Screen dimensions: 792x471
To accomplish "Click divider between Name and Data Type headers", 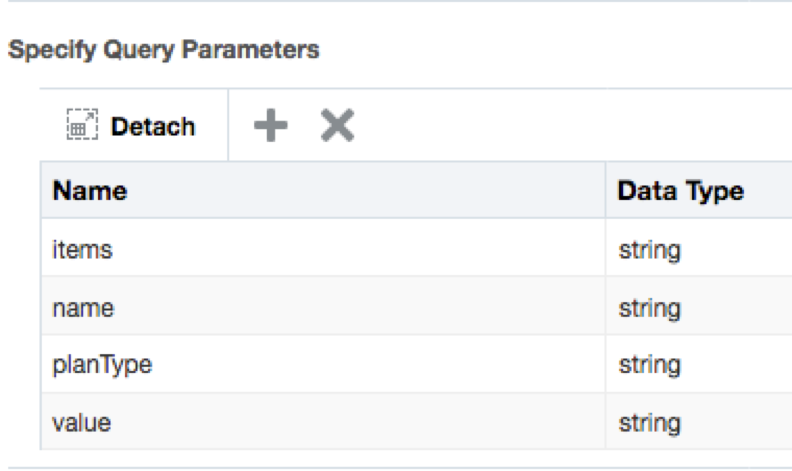I will (x=605, y=191).
